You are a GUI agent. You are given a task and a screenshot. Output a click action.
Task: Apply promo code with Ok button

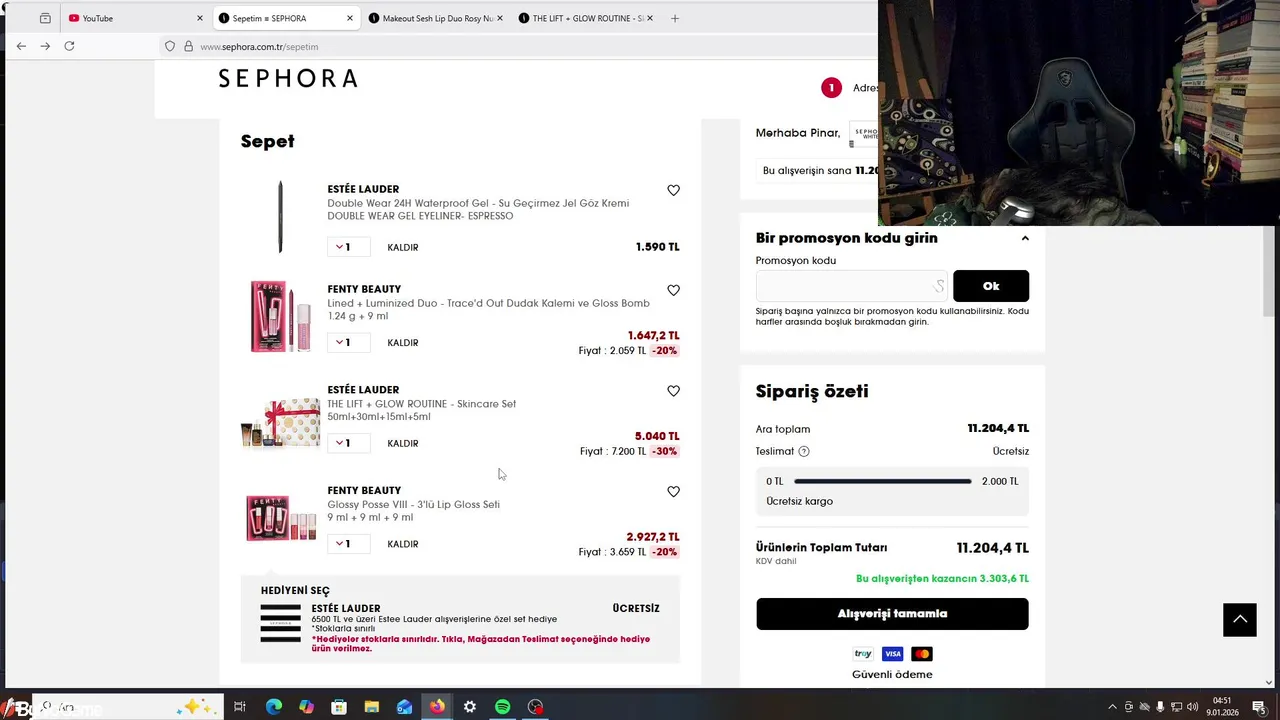(x=991, y=286)
